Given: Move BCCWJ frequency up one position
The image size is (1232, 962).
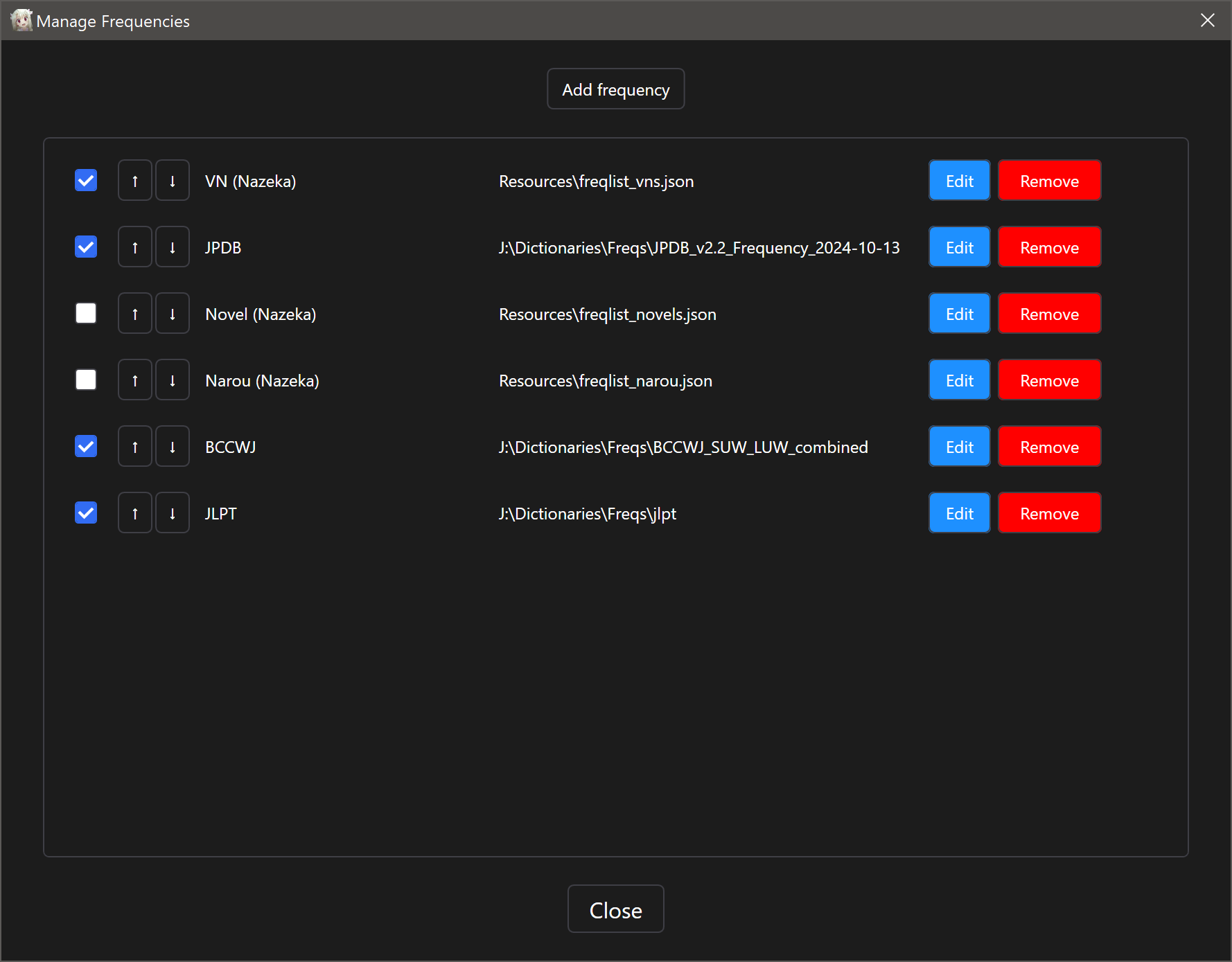Looking at the screenshot, I should point(135,447).
